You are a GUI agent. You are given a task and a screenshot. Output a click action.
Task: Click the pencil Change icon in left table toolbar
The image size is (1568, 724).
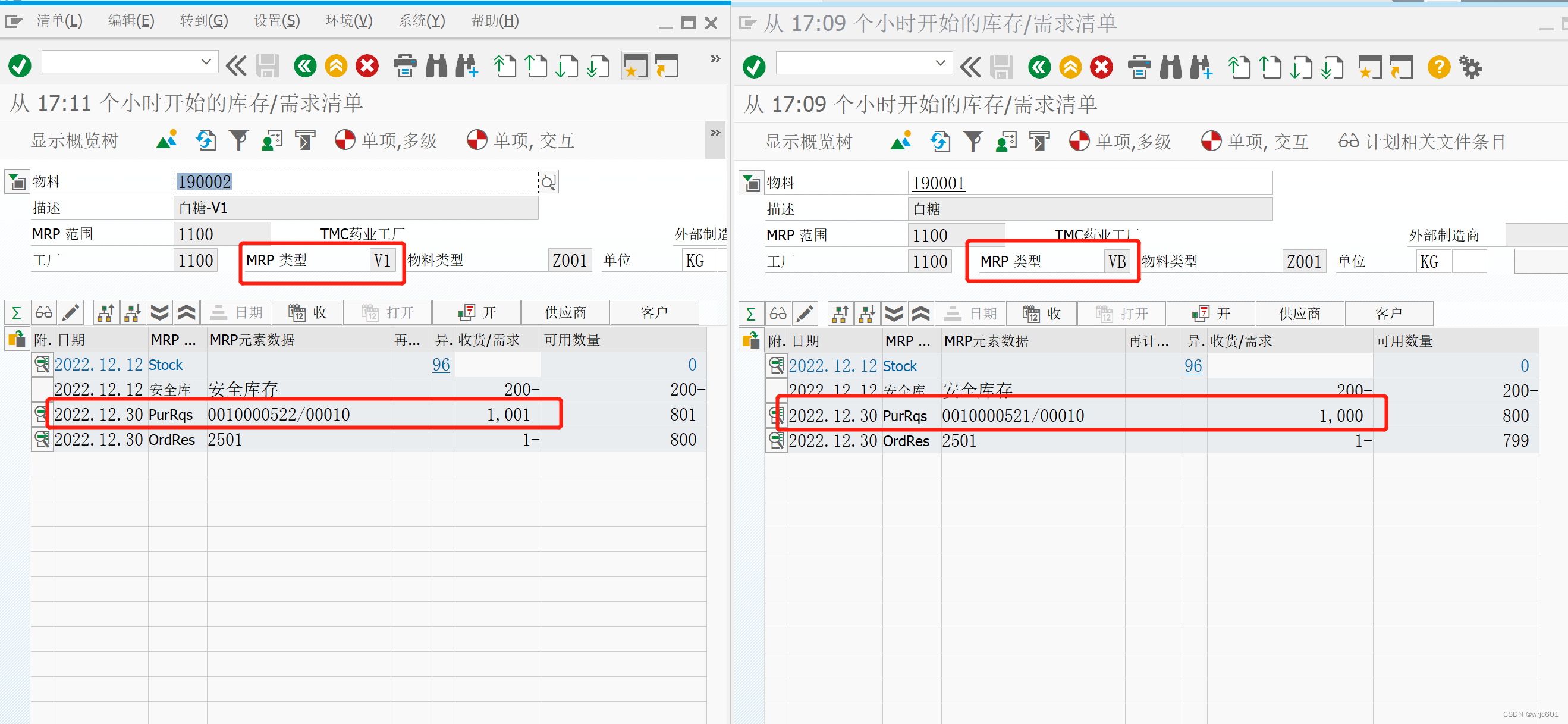71,312
